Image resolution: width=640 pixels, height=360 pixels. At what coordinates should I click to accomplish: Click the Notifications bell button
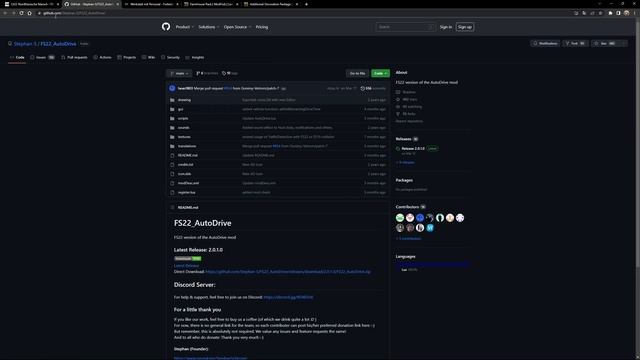(x=545, y=43)
